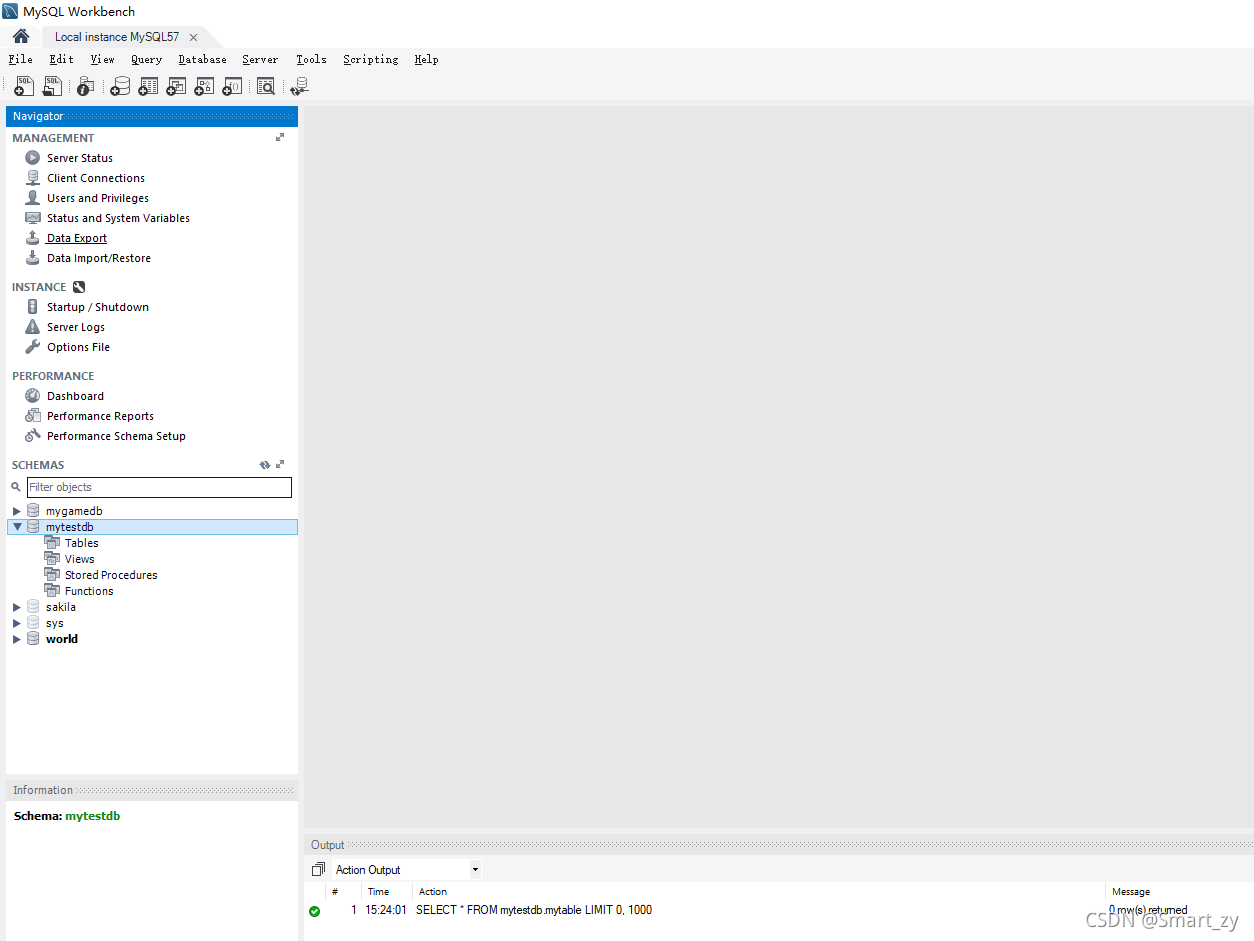Viewport: 1254px width, 941px height.
Task: Click the Options File wrench icon
Action: [33, 347]
